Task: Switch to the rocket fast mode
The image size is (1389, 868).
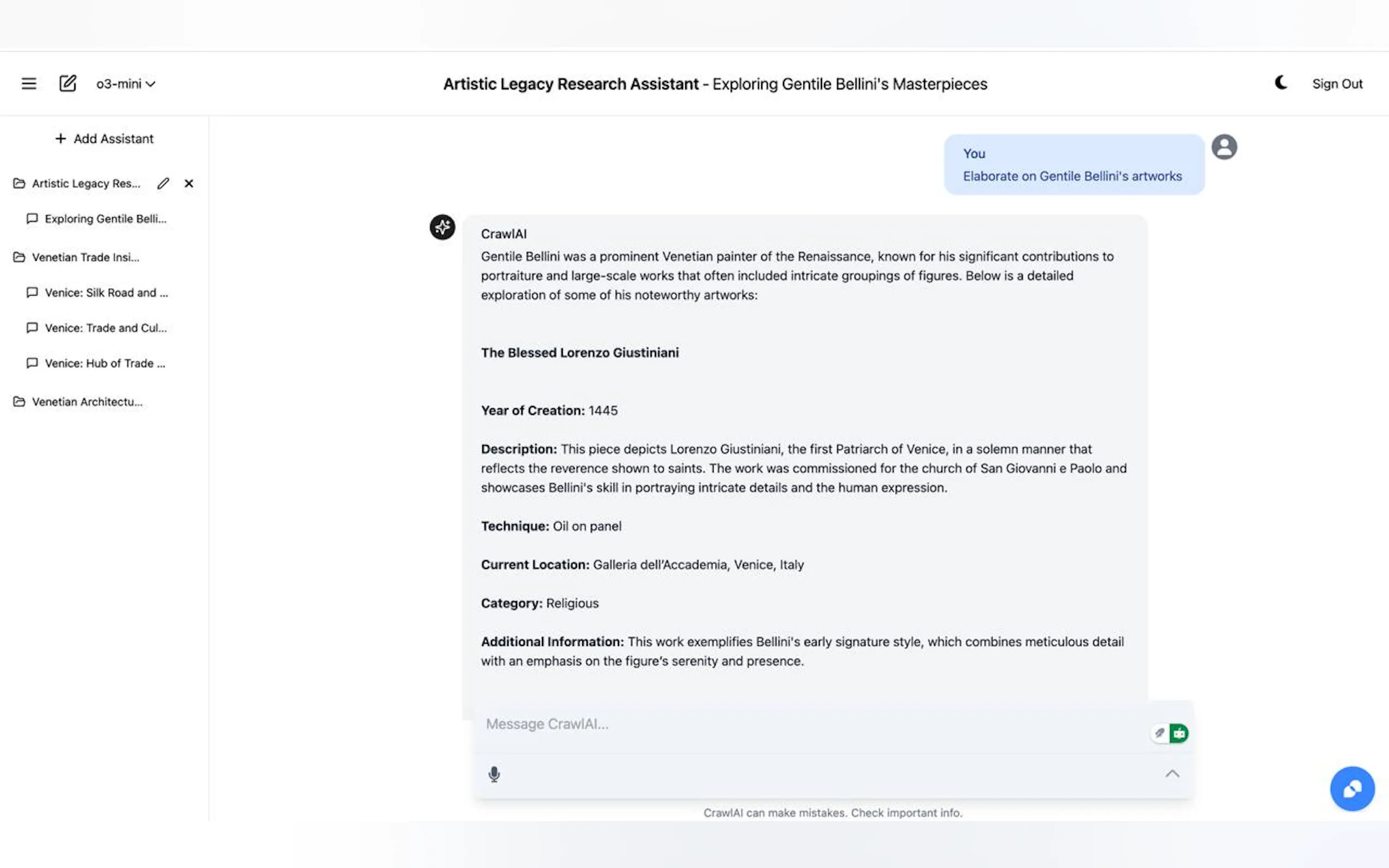Action: click(1160, 733)
